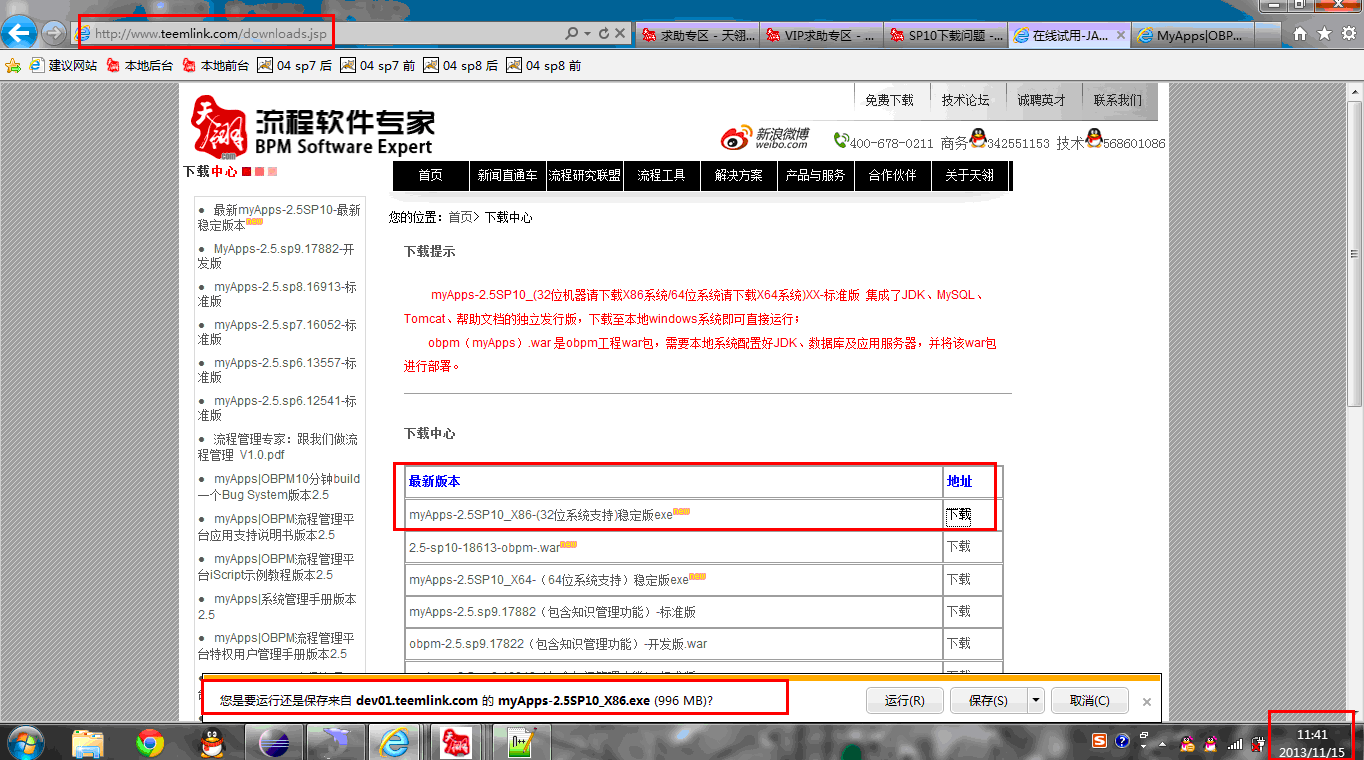Switch to the MyApps|OBP tab
Screen dimensions: 1364x760
1194,35
